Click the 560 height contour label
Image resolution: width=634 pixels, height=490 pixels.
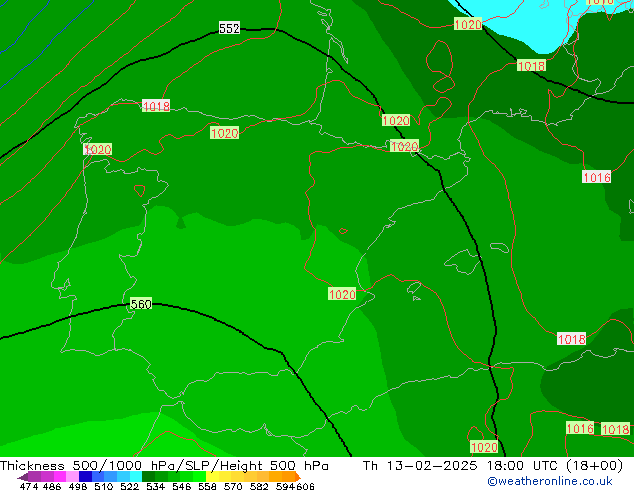[141, 304]
